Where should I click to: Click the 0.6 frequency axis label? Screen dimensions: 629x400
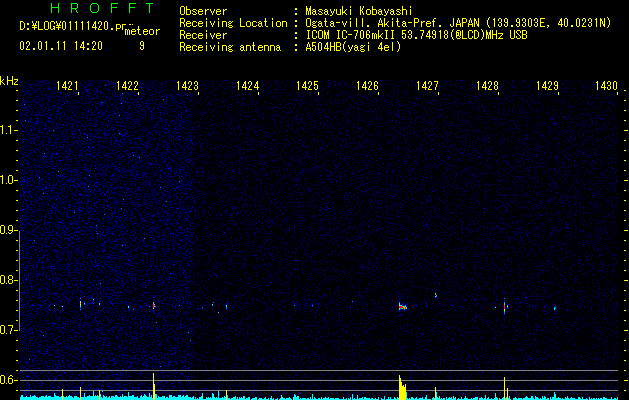click(x=9, y=380)
